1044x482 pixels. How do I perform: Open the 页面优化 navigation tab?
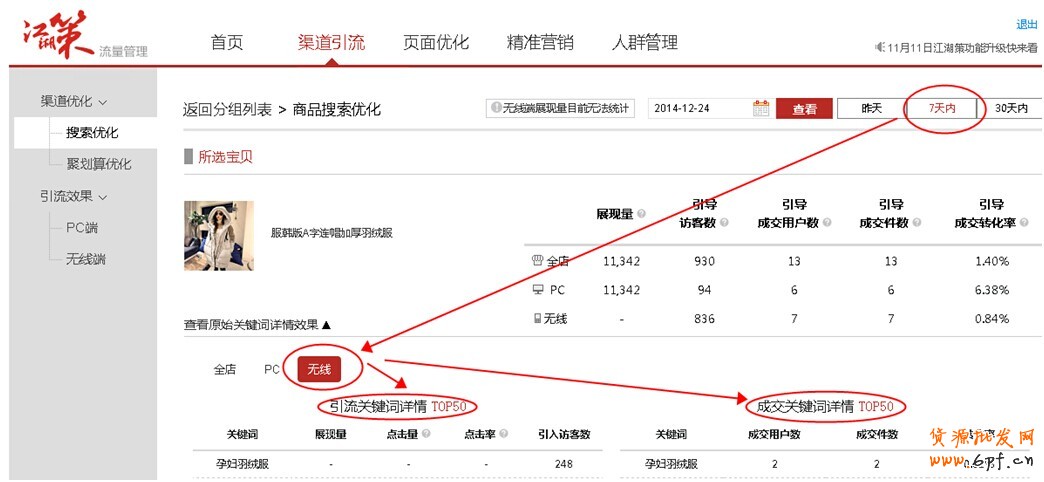(x=435, y=43)
